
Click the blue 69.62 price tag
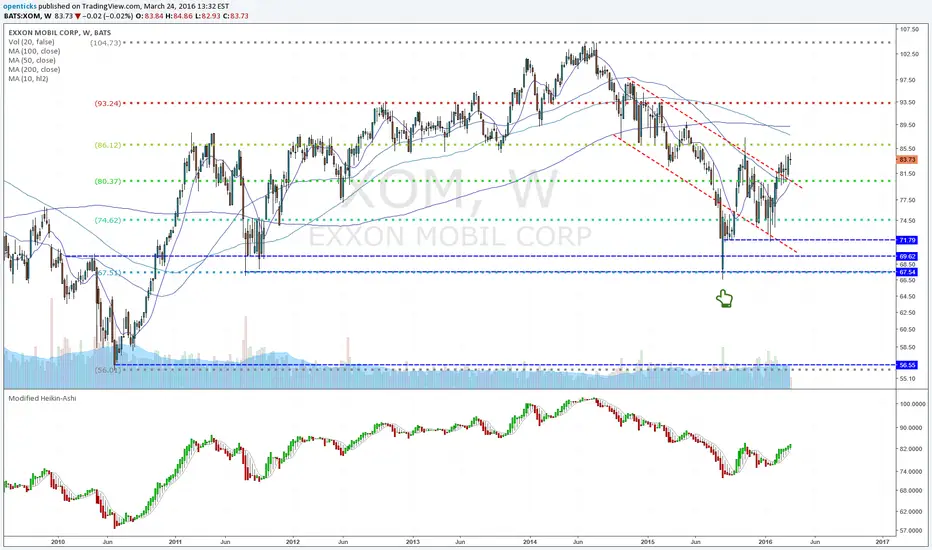[x=907, y=256]
